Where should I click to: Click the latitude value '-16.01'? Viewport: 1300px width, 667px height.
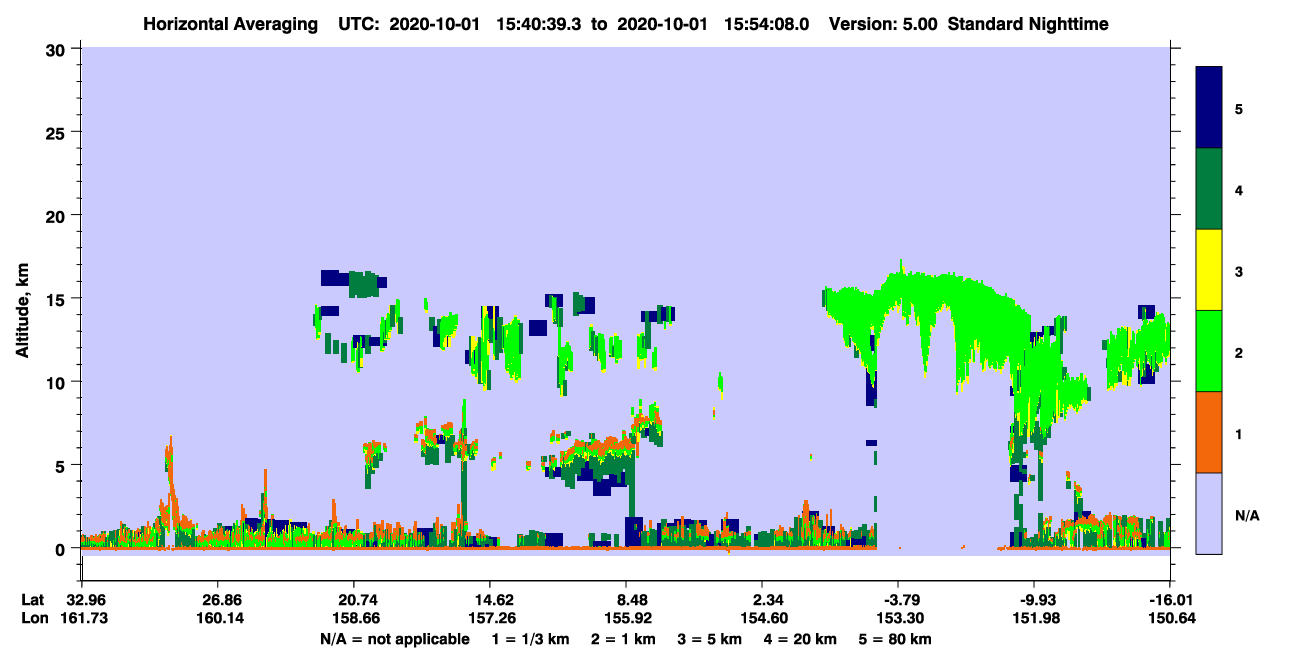pyautogui.click(x=1170, y=600)
